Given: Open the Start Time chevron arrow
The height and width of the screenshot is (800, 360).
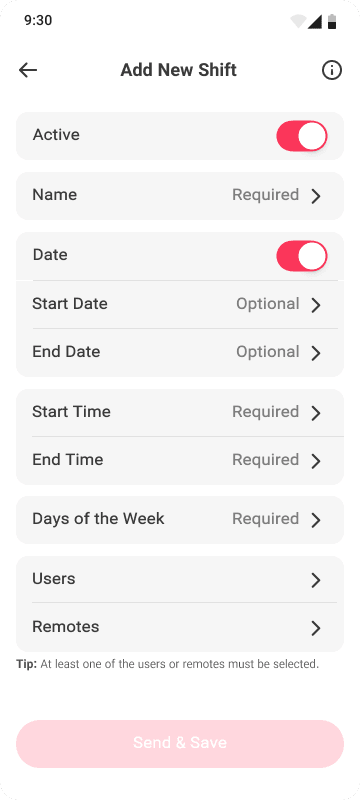Looking at the screenshot, I should coord(316,413).
